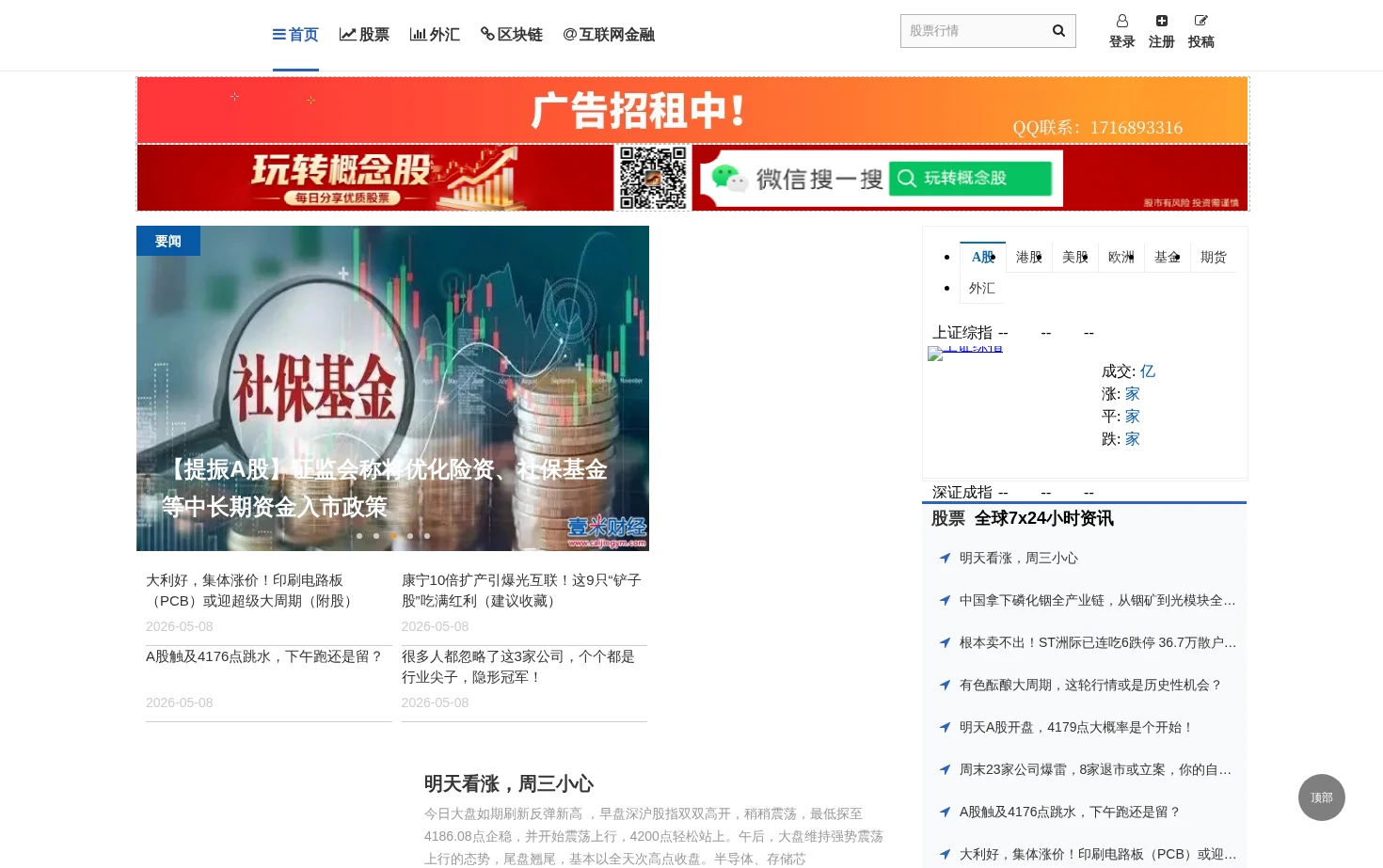Click the 家 value next to 涨
Screen dimensions: 1383x868
tap(1133, 394)
